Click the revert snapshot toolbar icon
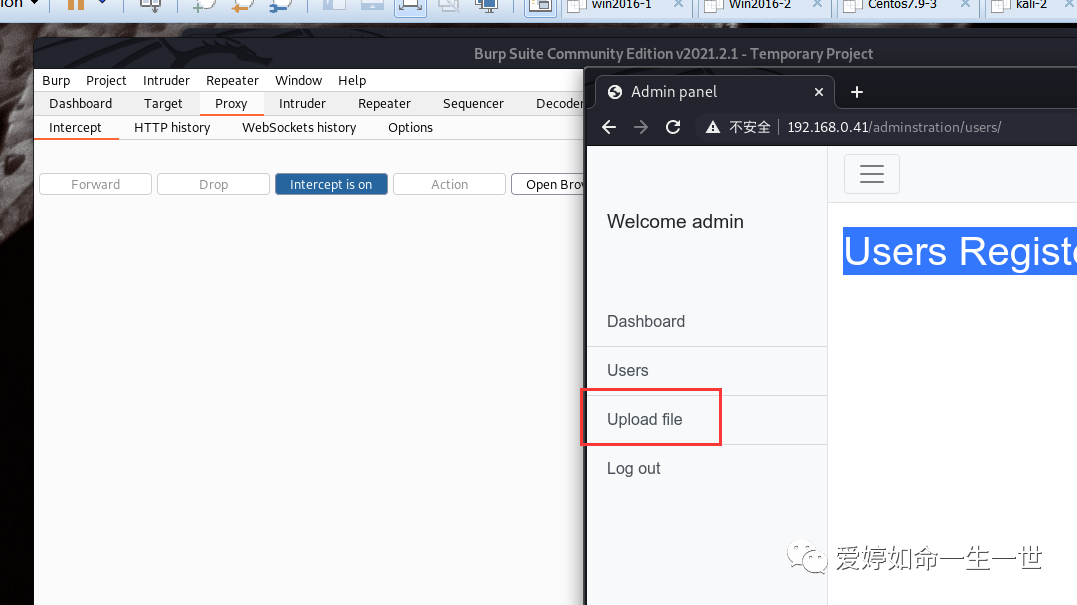 click(242, 5)
